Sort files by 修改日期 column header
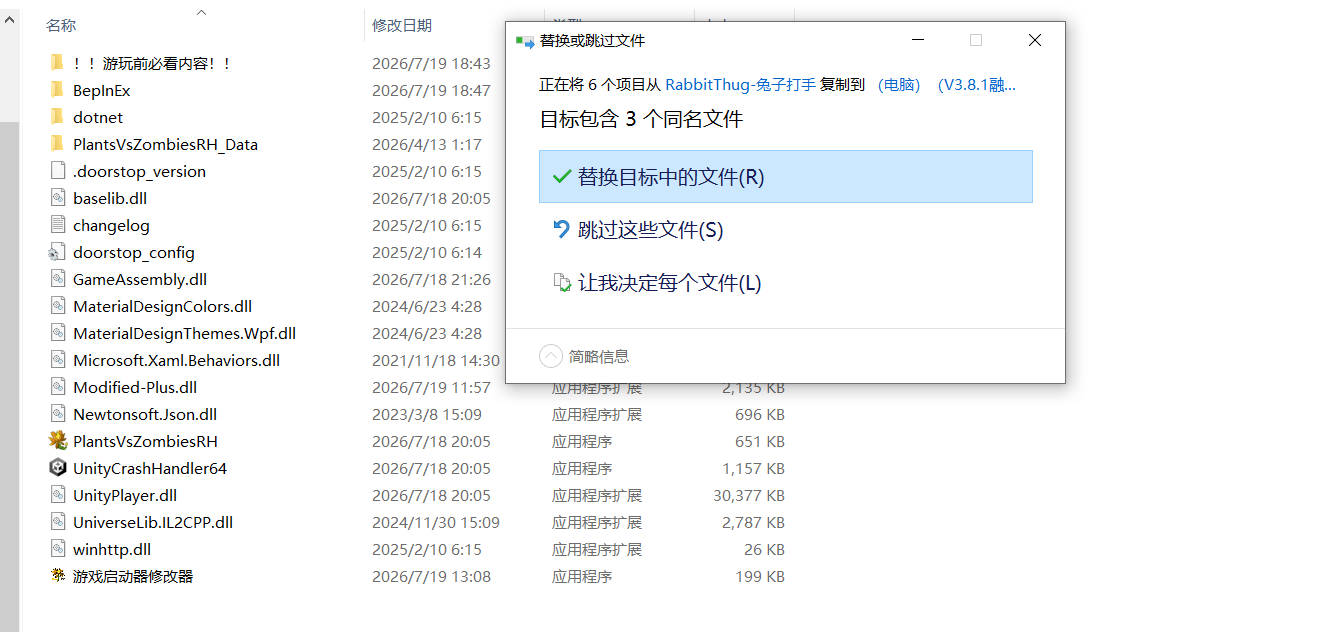This screenshot has height=632, width=1332. click(x=402, y=25)
